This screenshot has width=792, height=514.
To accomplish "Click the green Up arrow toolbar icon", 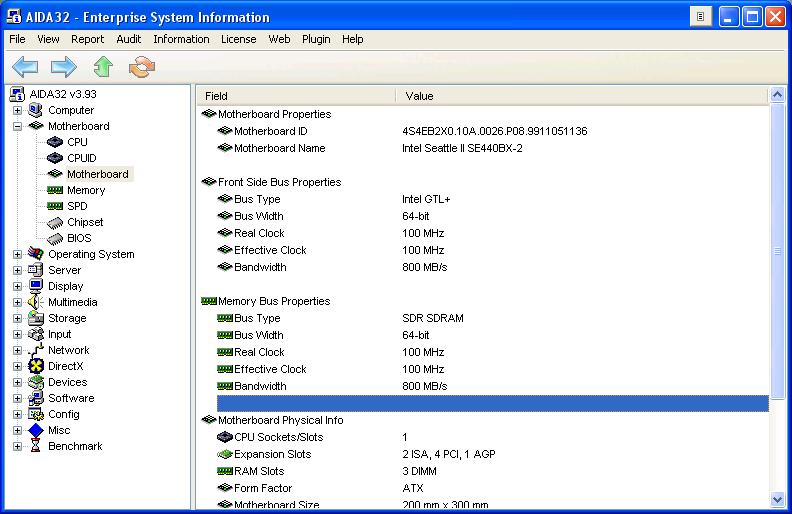I will pos(103,67).
